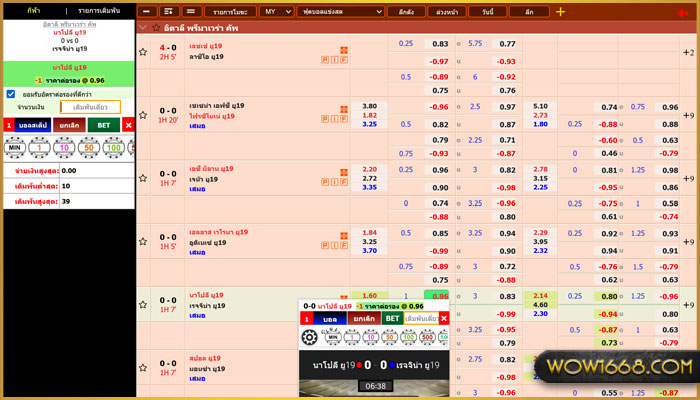Viewport: 700px width, 400px height.
Task: Star the Atalanta U19 match row
Action: pyautogui.click(x=144, y=239)
